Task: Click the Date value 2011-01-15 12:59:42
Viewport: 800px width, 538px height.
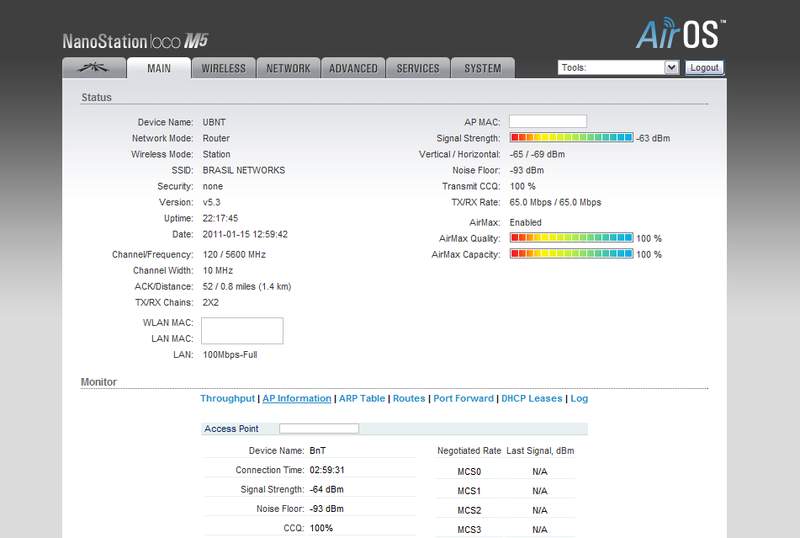Action: [x=245, y=234]
